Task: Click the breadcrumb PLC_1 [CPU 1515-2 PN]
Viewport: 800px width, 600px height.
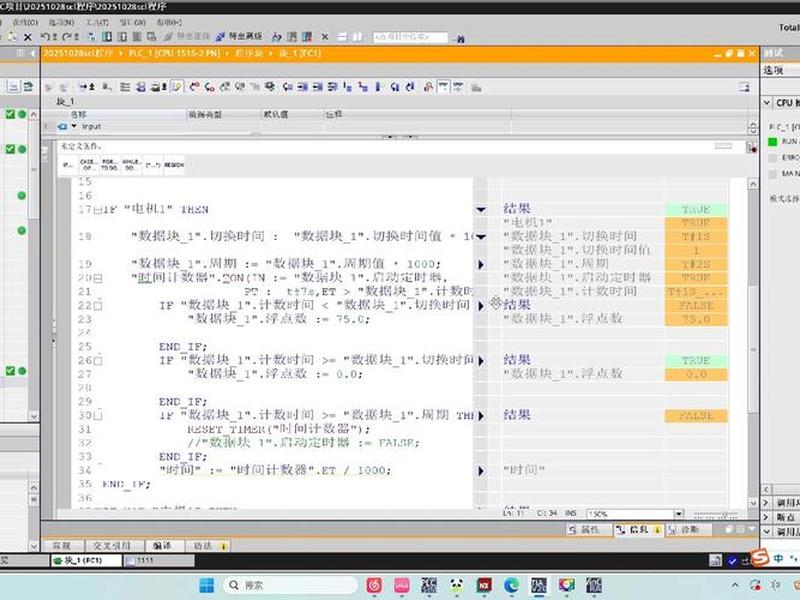Action: coord(174,53)
